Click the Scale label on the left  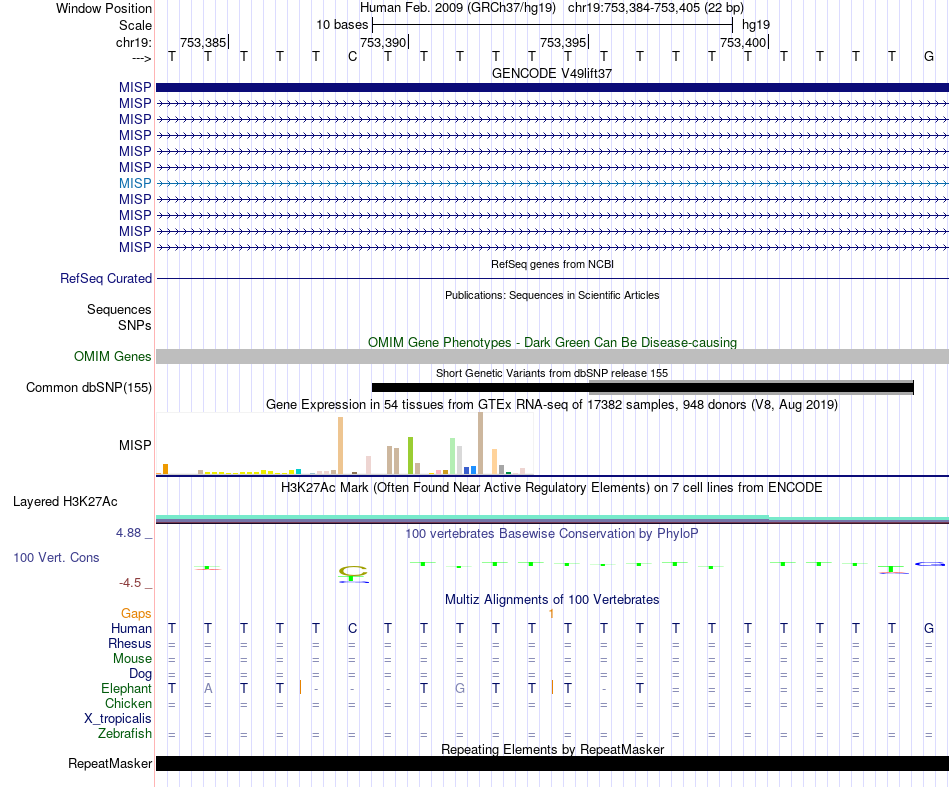point(135,25)
